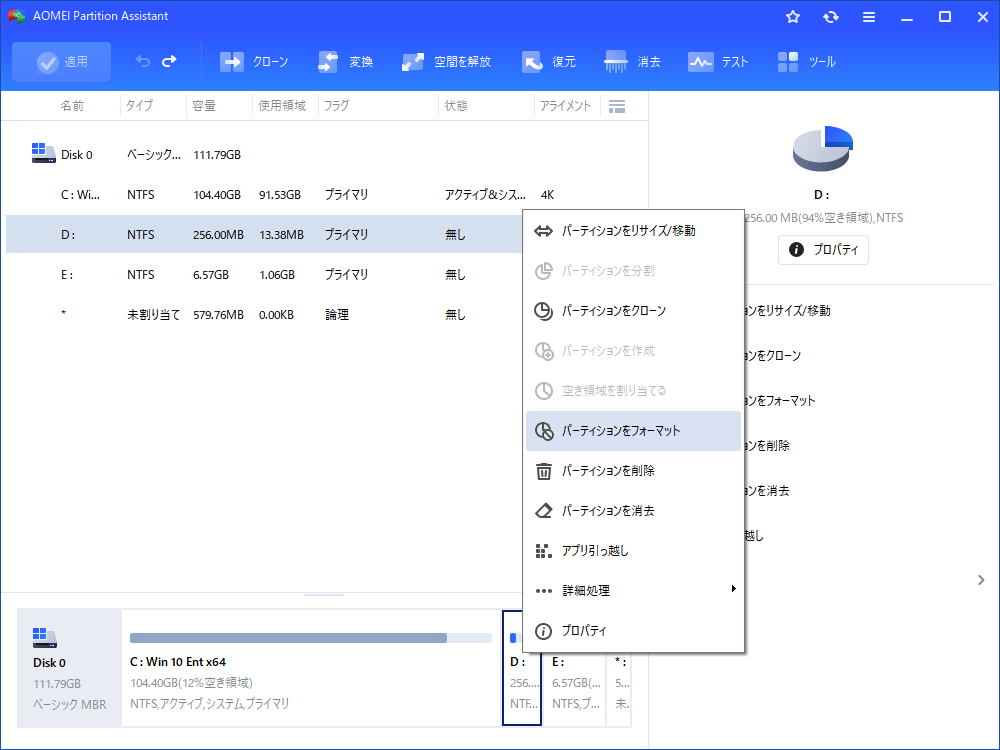
Task: Expand the 詳細処理 submenu arrow
Action: [735, 589]
